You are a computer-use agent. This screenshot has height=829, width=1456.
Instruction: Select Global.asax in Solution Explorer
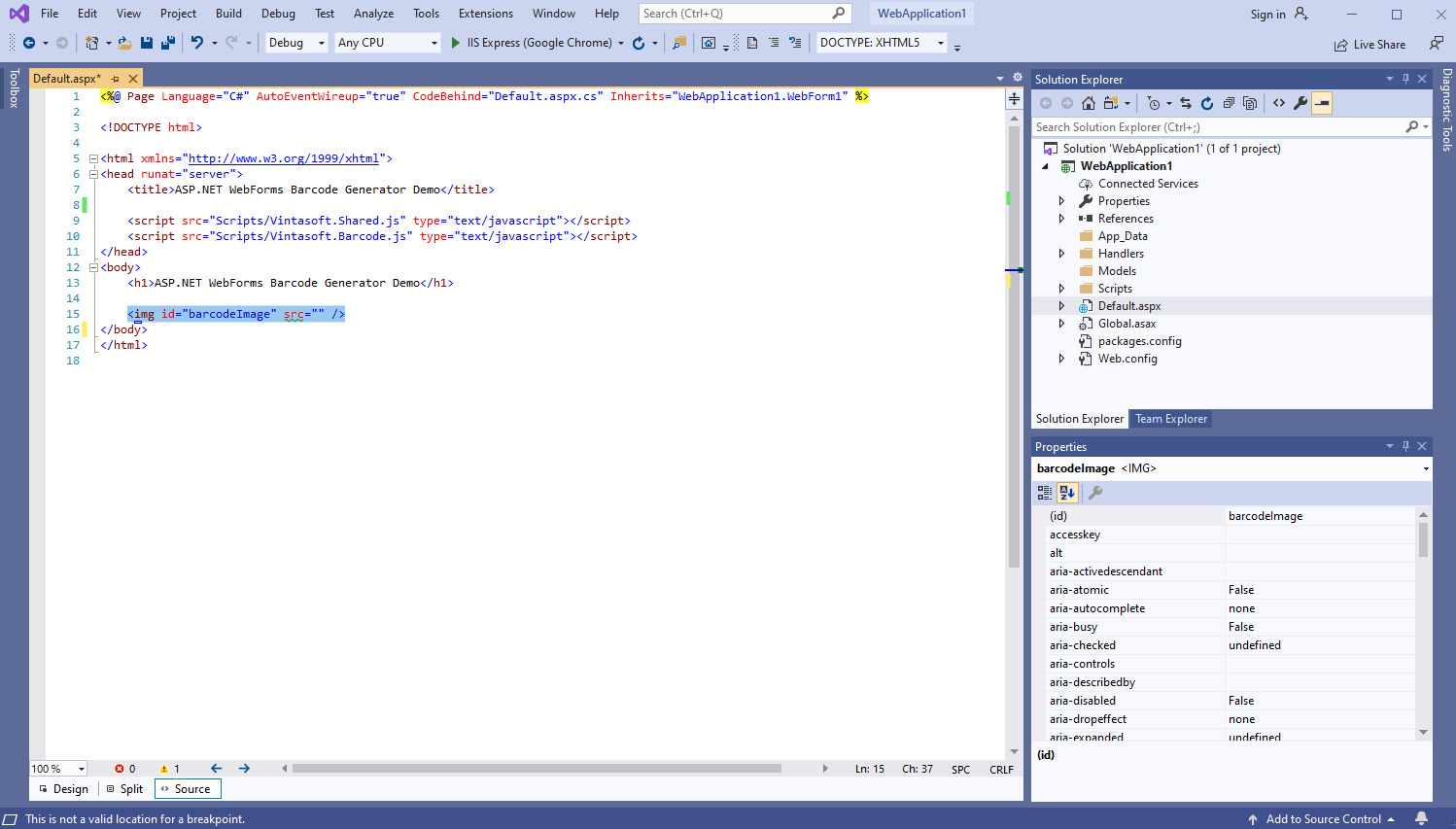(1127, 324)
